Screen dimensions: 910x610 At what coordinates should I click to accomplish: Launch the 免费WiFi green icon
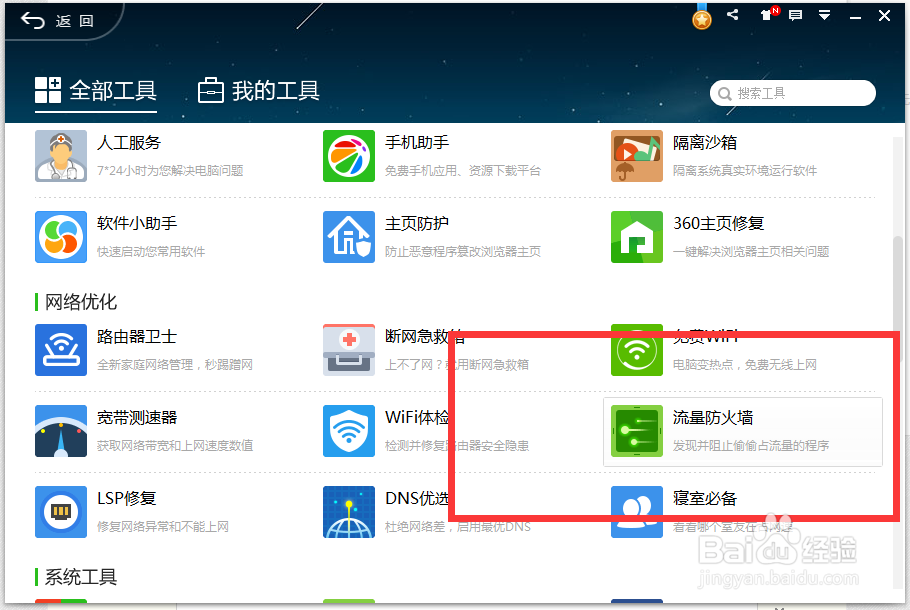(637, 350)
